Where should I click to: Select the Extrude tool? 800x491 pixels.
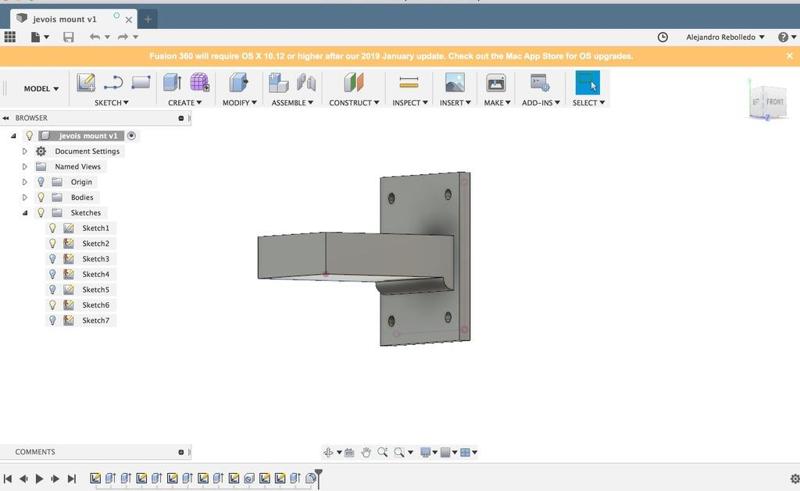172,82
